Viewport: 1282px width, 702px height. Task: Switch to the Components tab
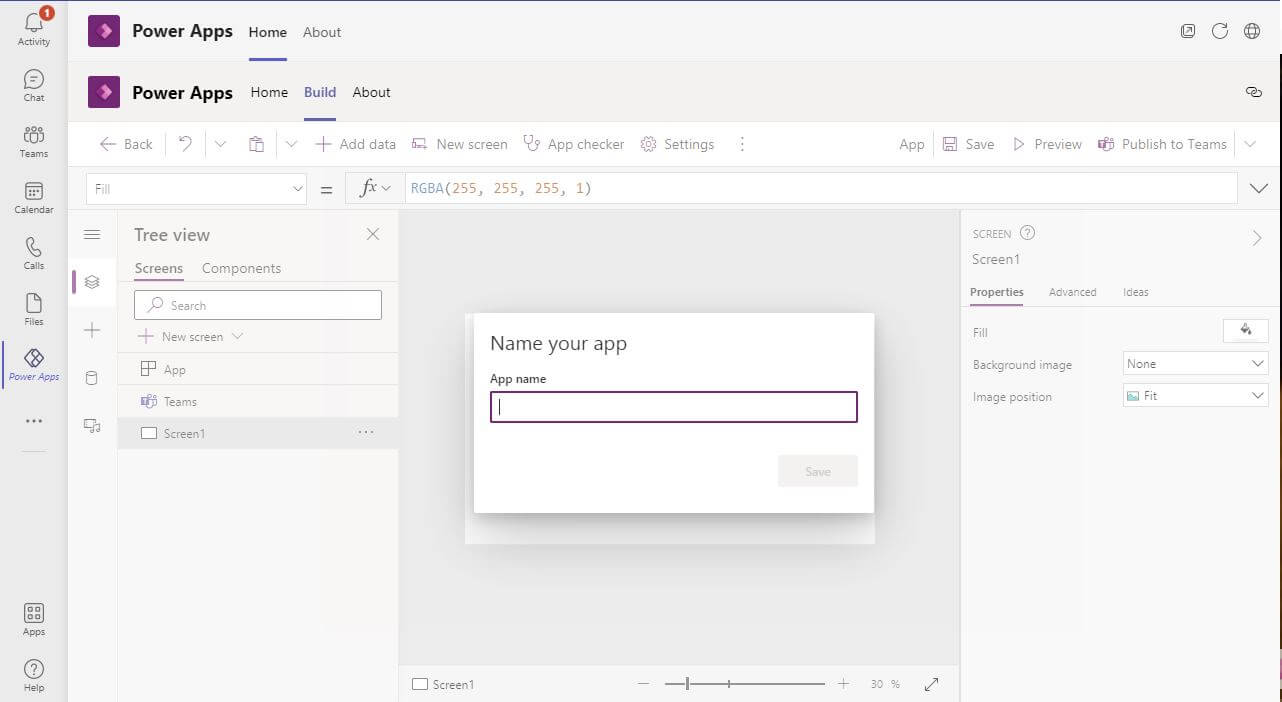241,268
